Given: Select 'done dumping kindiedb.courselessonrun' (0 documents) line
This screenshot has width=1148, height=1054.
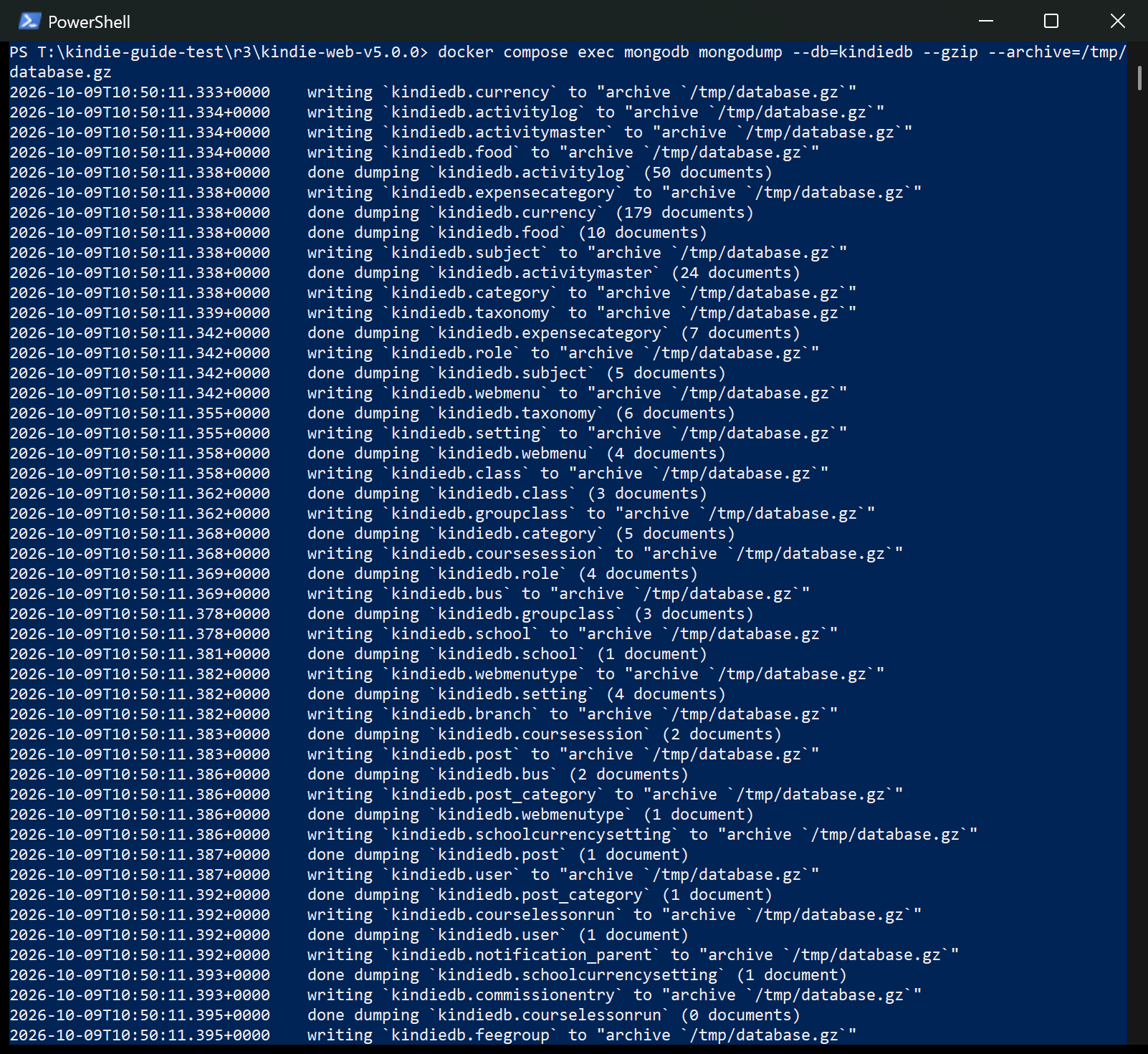Looking at the screenshot, I should pyautogui.click(x=405, y=1015).
